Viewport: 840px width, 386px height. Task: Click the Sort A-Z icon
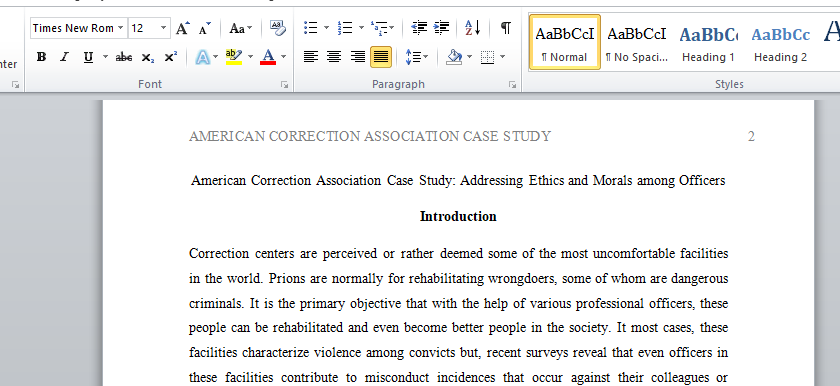[x=472, y=28]
